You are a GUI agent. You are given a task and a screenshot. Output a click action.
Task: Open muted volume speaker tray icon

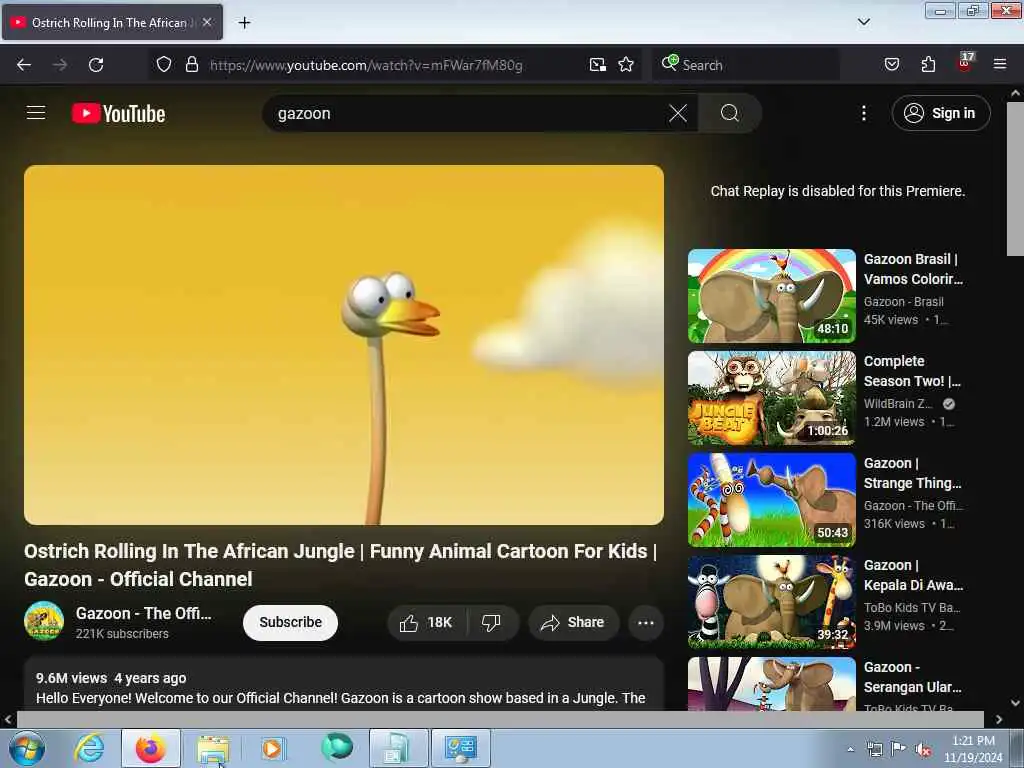click(923, 750)
